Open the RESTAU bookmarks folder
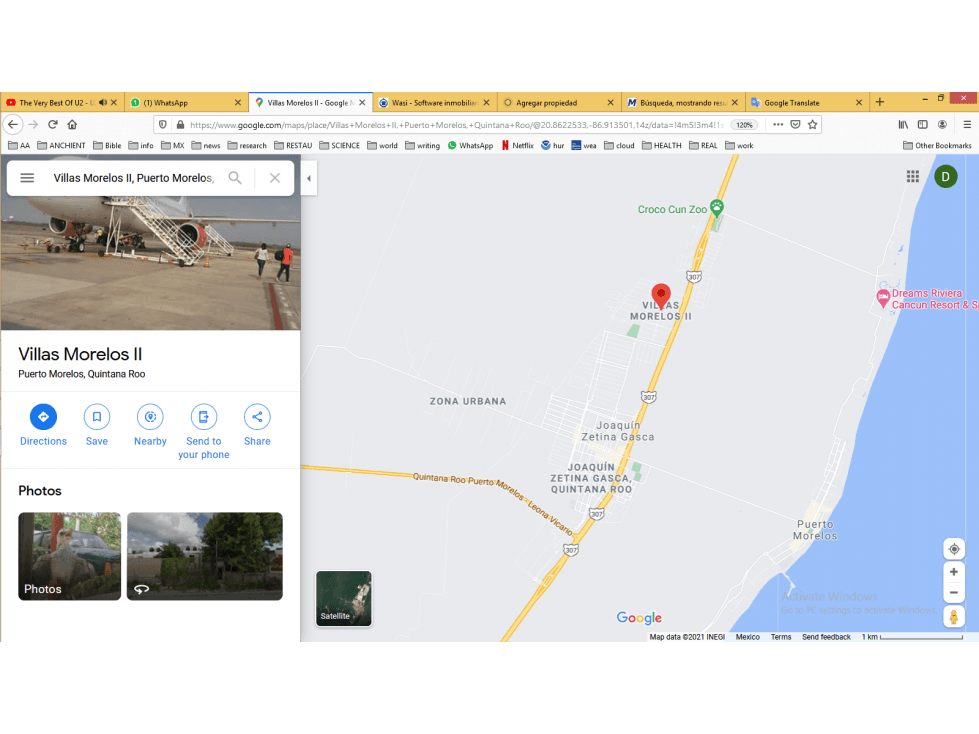 [293, 145]
